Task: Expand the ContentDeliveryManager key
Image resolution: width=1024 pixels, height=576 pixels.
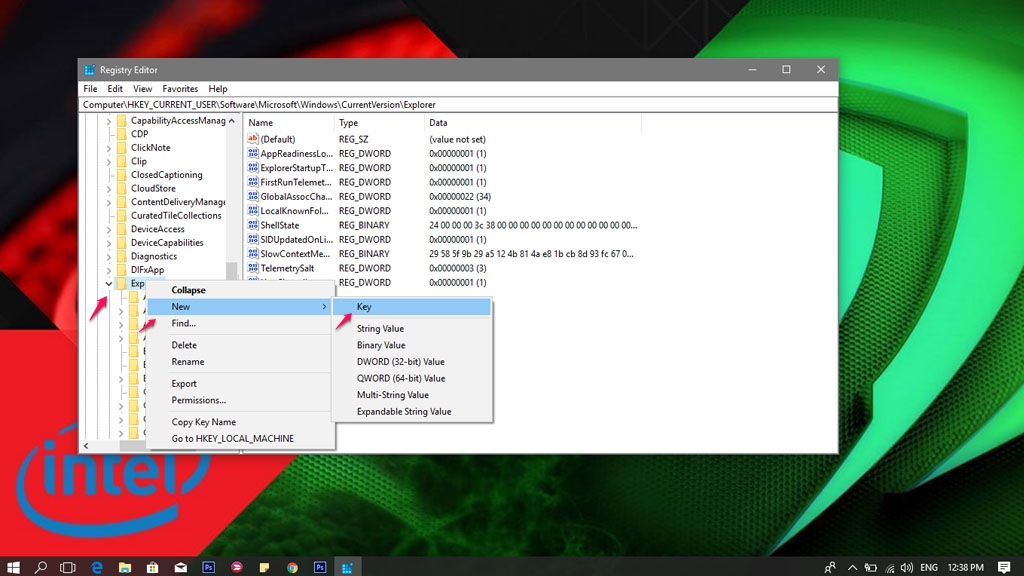Action: pos(109,202)
